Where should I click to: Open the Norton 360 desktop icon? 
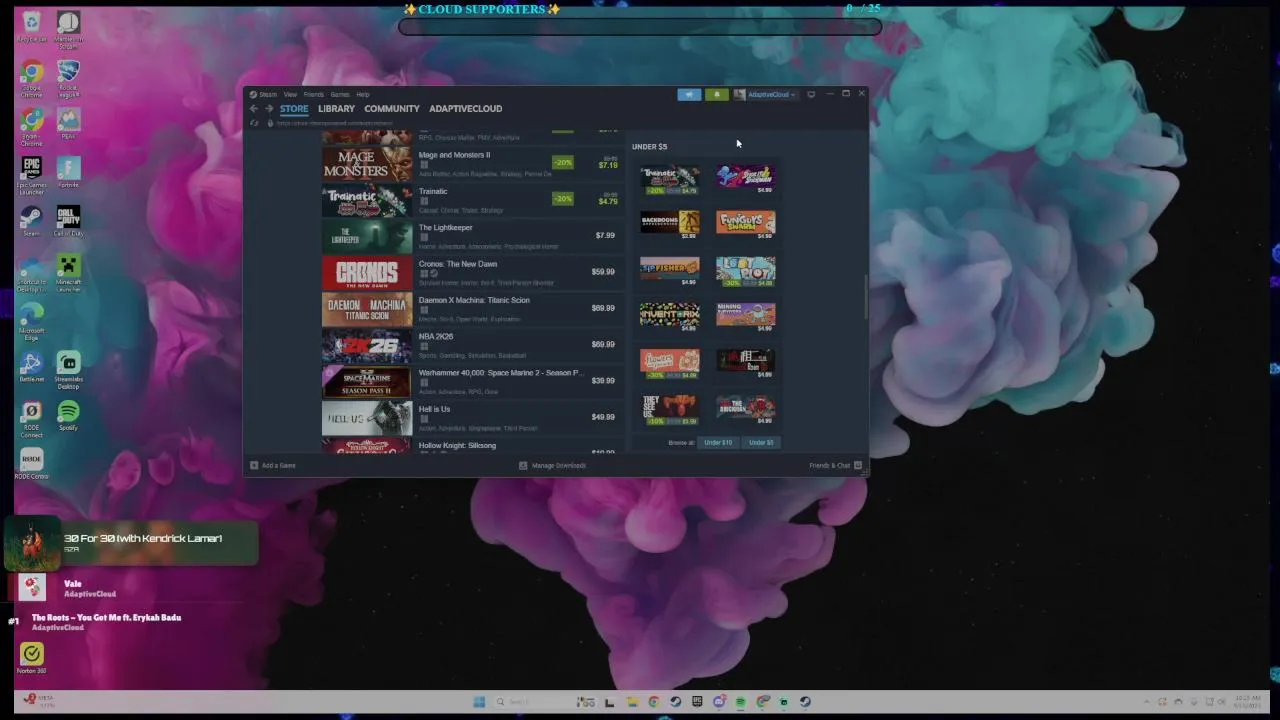pyautogui.click(x=32, y=656)
